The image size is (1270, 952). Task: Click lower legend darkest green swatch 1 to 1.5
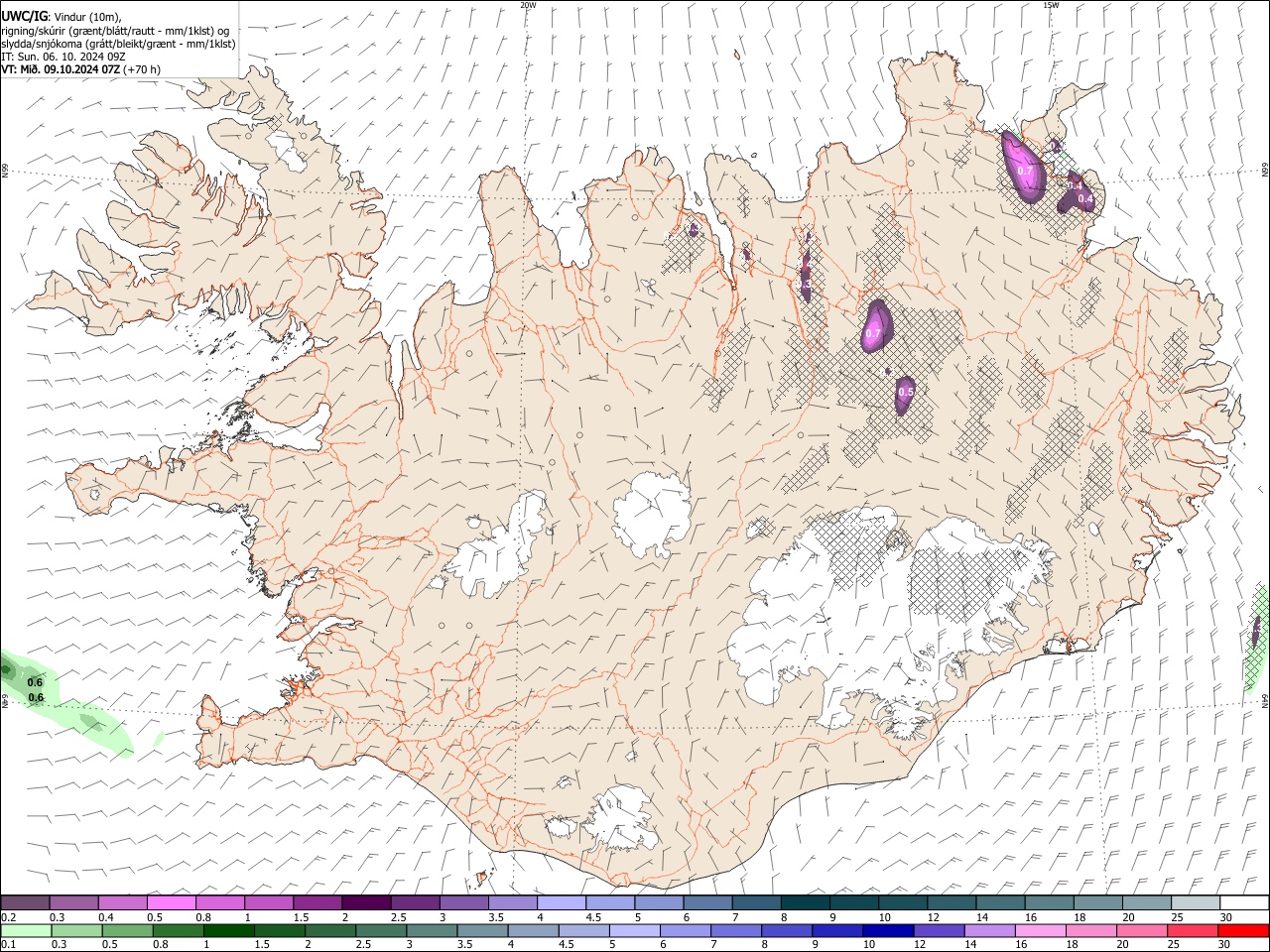[x=229, y=930]
